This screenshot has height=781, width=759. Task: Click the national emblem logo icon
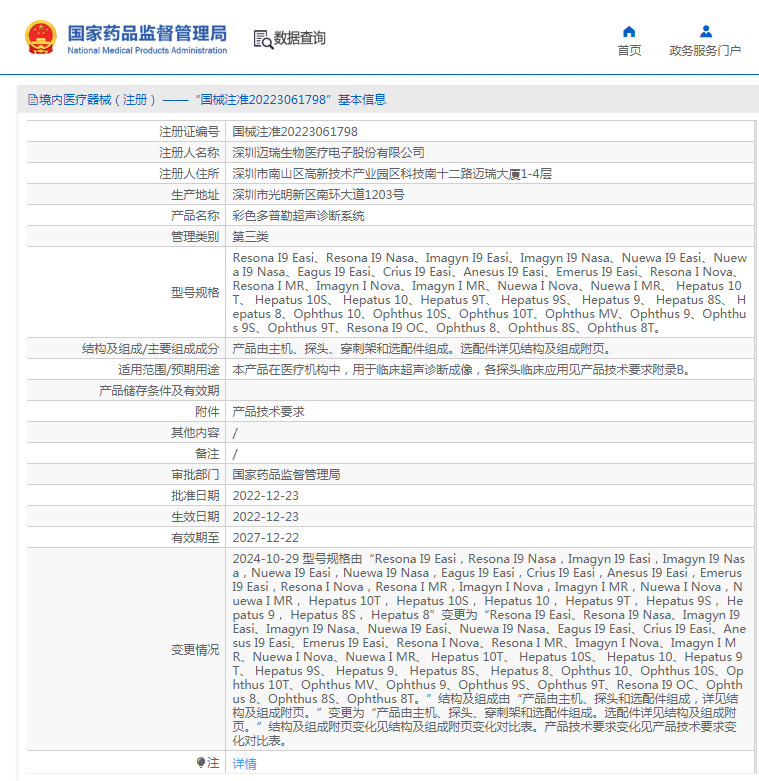[x=41, y=37]
